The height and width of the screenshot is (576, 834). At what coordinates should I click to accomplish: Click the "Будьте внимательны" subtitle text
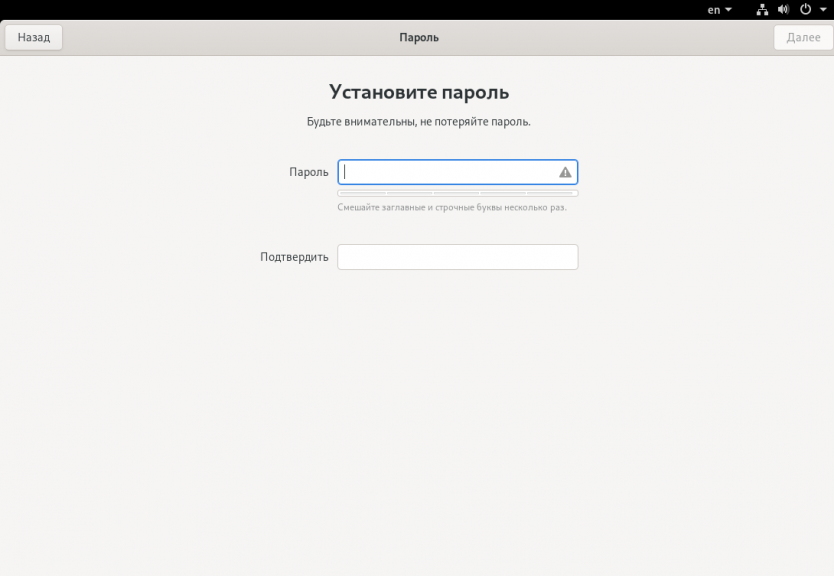point(418,122)
